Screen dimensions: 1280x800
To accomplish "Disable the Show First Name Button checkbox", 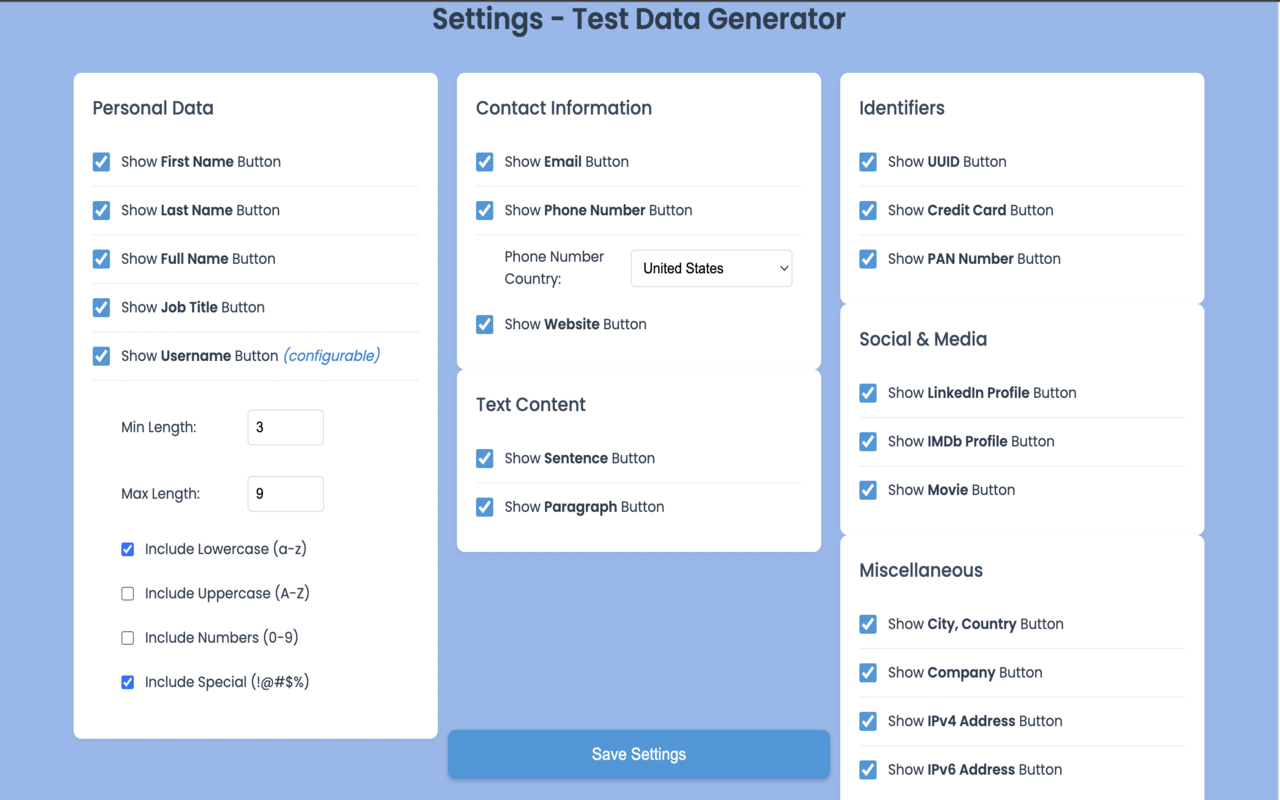I will click(x=101, y=161).
